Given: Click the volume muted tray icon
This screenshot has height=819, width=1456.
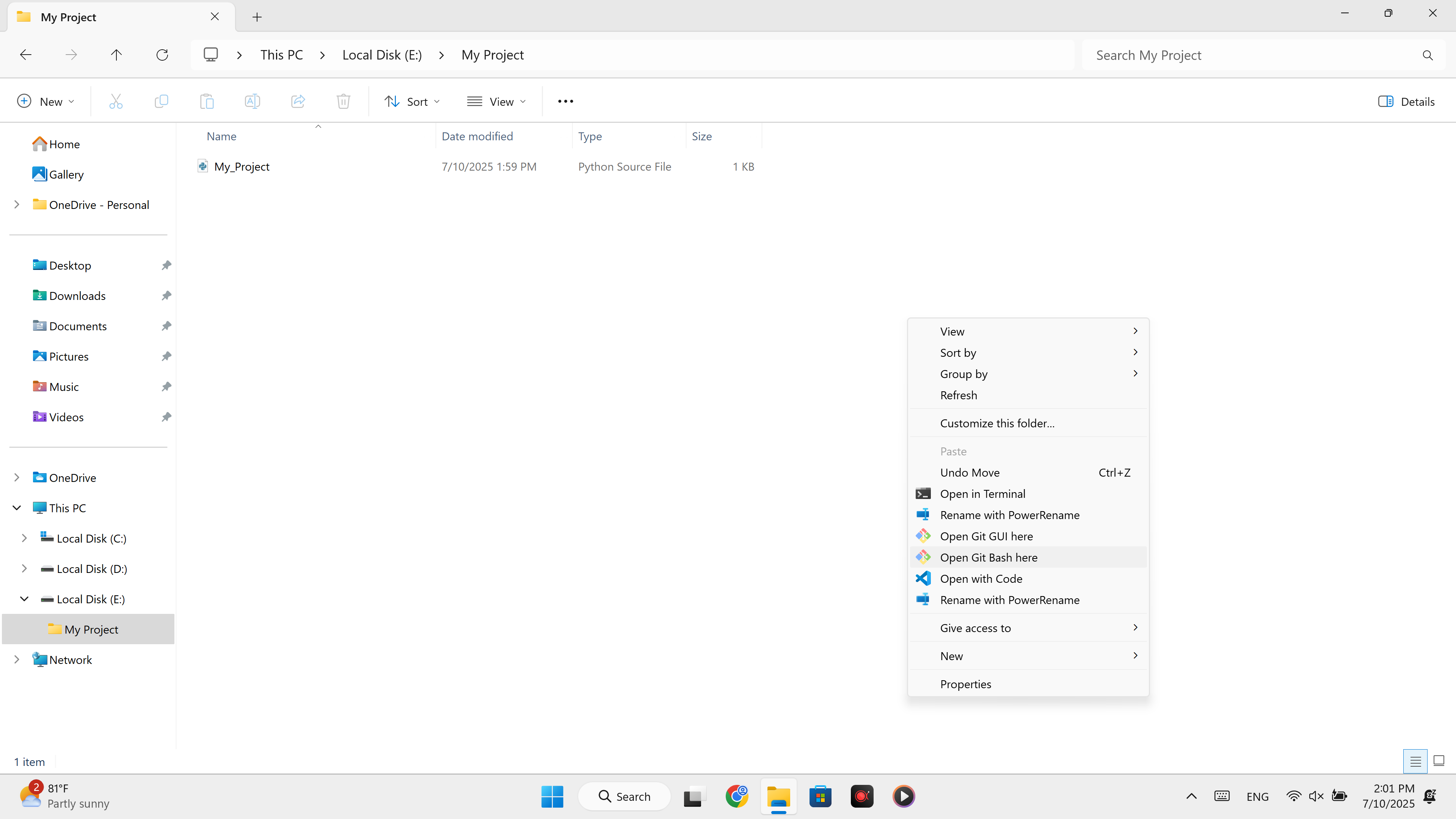Looking at the screenshot, I should [x=1316, y=796].
